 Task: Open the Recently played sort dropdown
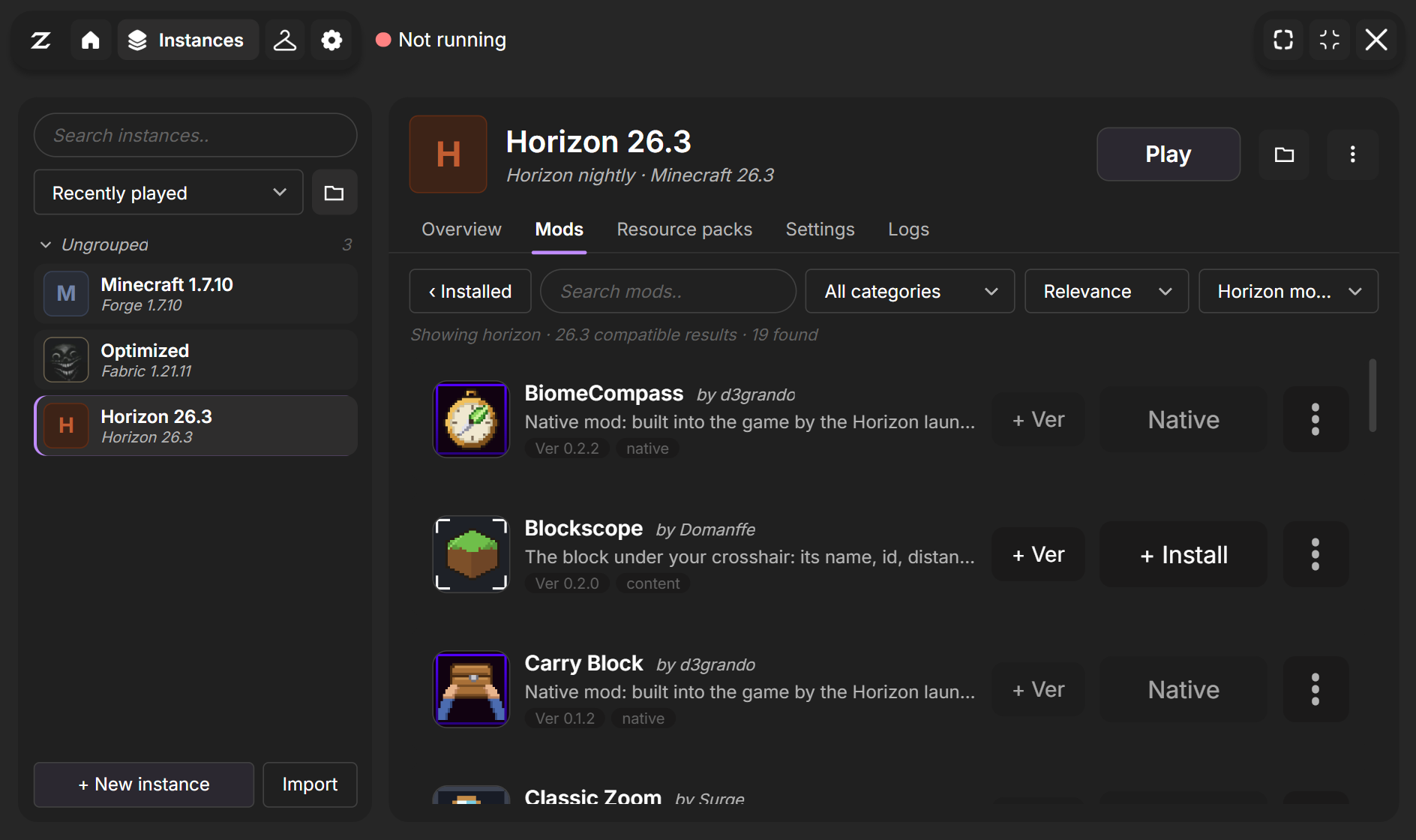[x=169, y=193]
